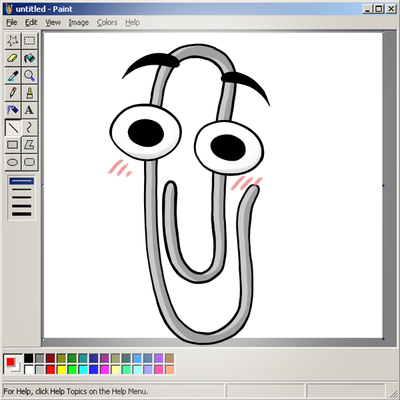Open the View menu
The width and height of the screenshot is (400, 400).
[53, 23]
